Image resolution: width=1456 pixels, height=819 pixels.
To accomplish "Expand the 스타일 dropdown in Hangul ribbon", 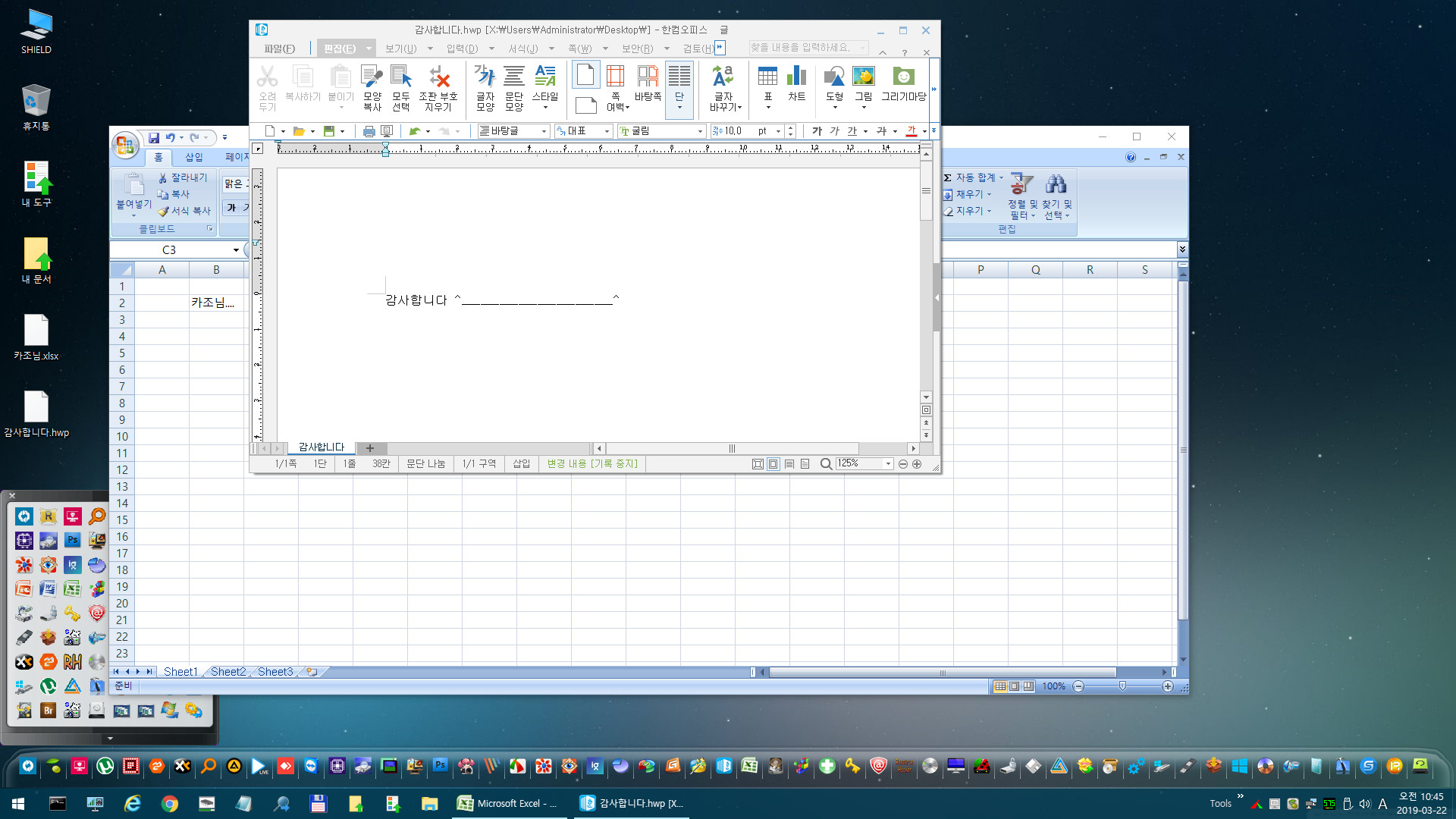I will (545, 108).
